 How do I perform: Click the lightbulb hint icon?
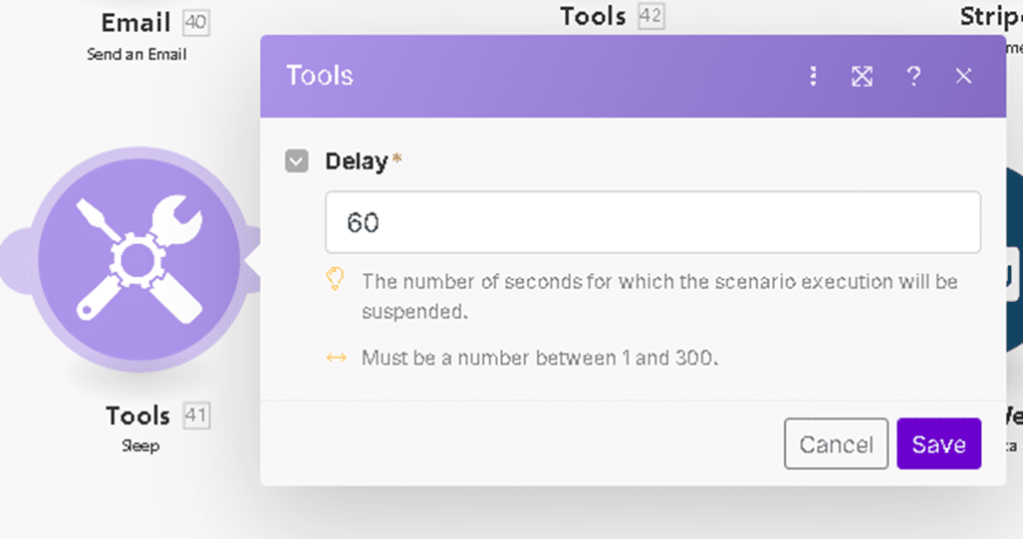coord(336,280)
